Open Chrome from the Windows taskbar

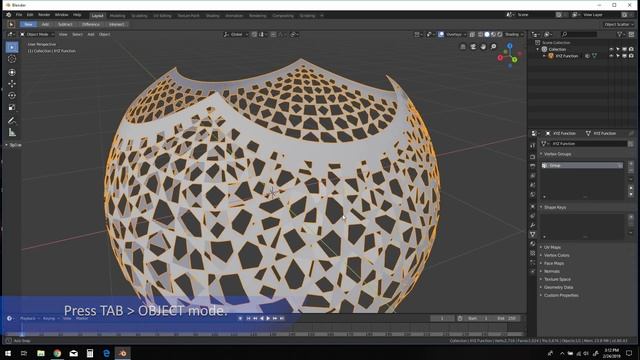point(57,353)
